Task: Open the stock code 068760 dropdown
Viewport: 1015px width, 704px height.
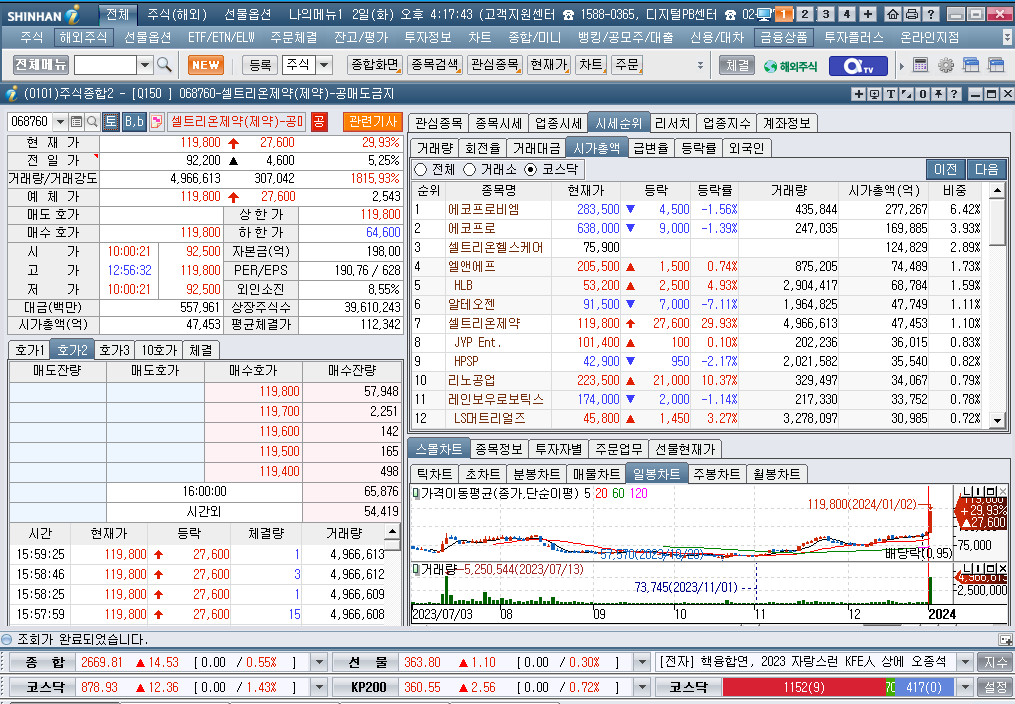Action: pyautogui.click(x=60, y=122)
